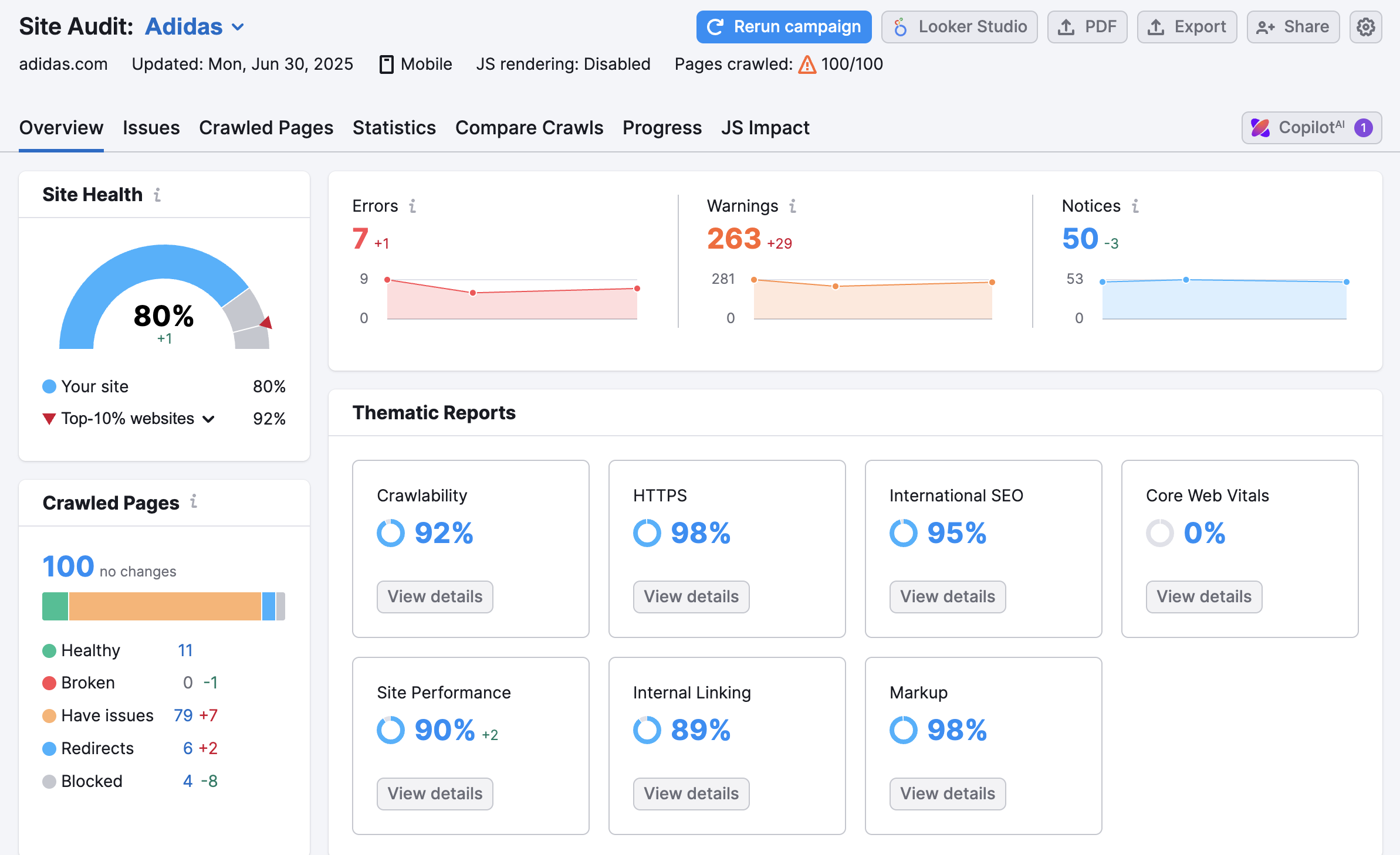Viewport: 1400px width, 855px height.
Task: Click the Errors info icon
Action: click(414, 206)
